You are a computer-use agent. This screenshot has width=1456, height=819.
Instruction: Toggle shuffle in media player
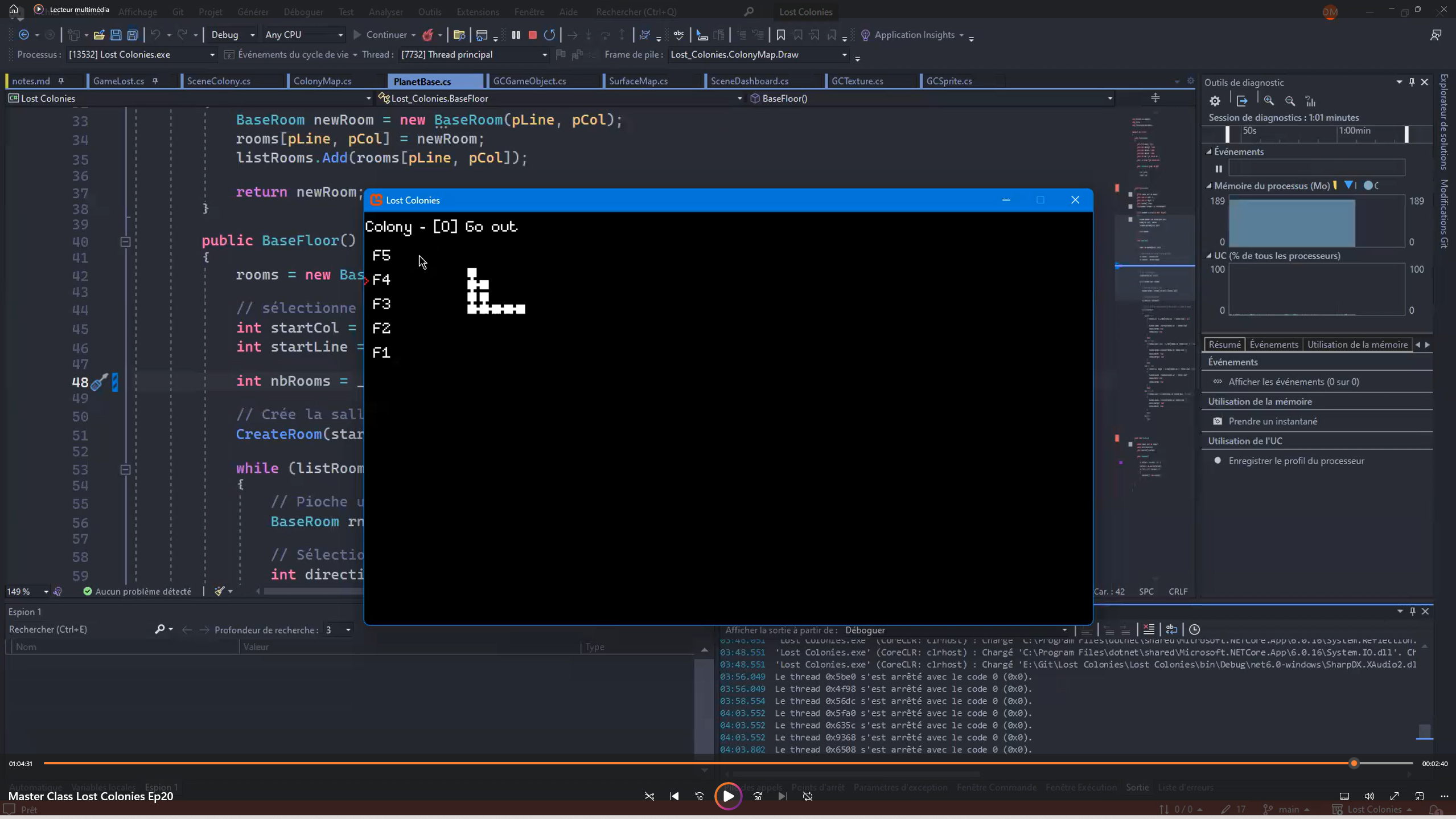pyautogui.click(x=649, y=796)
